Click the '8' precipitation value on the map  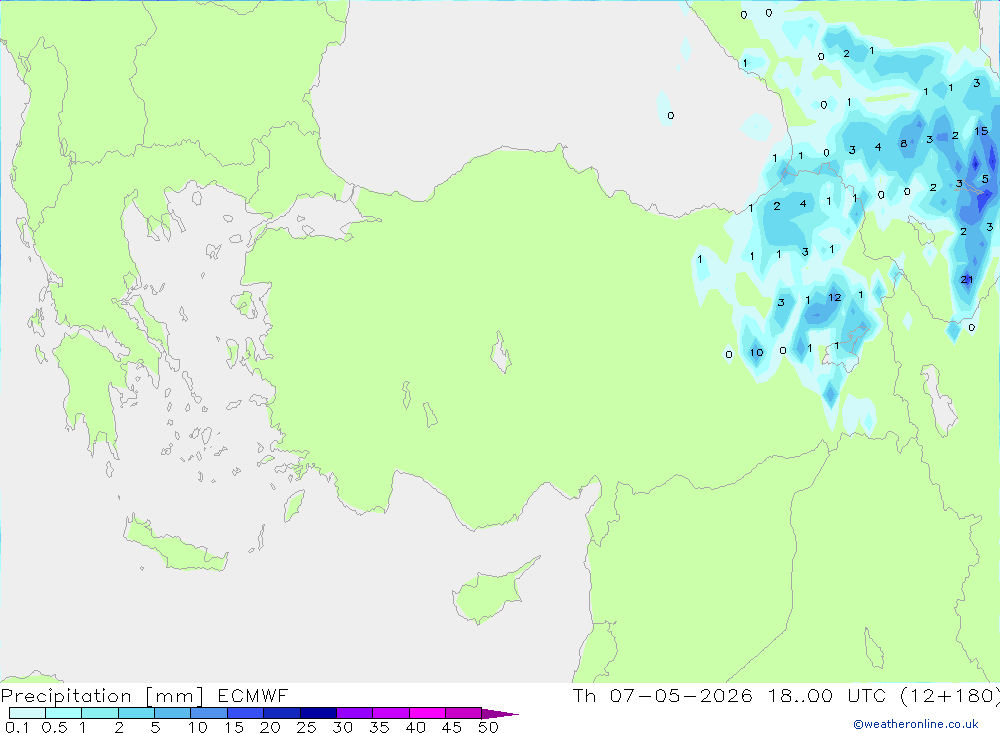pyautogui.click(x=904, y=144)
